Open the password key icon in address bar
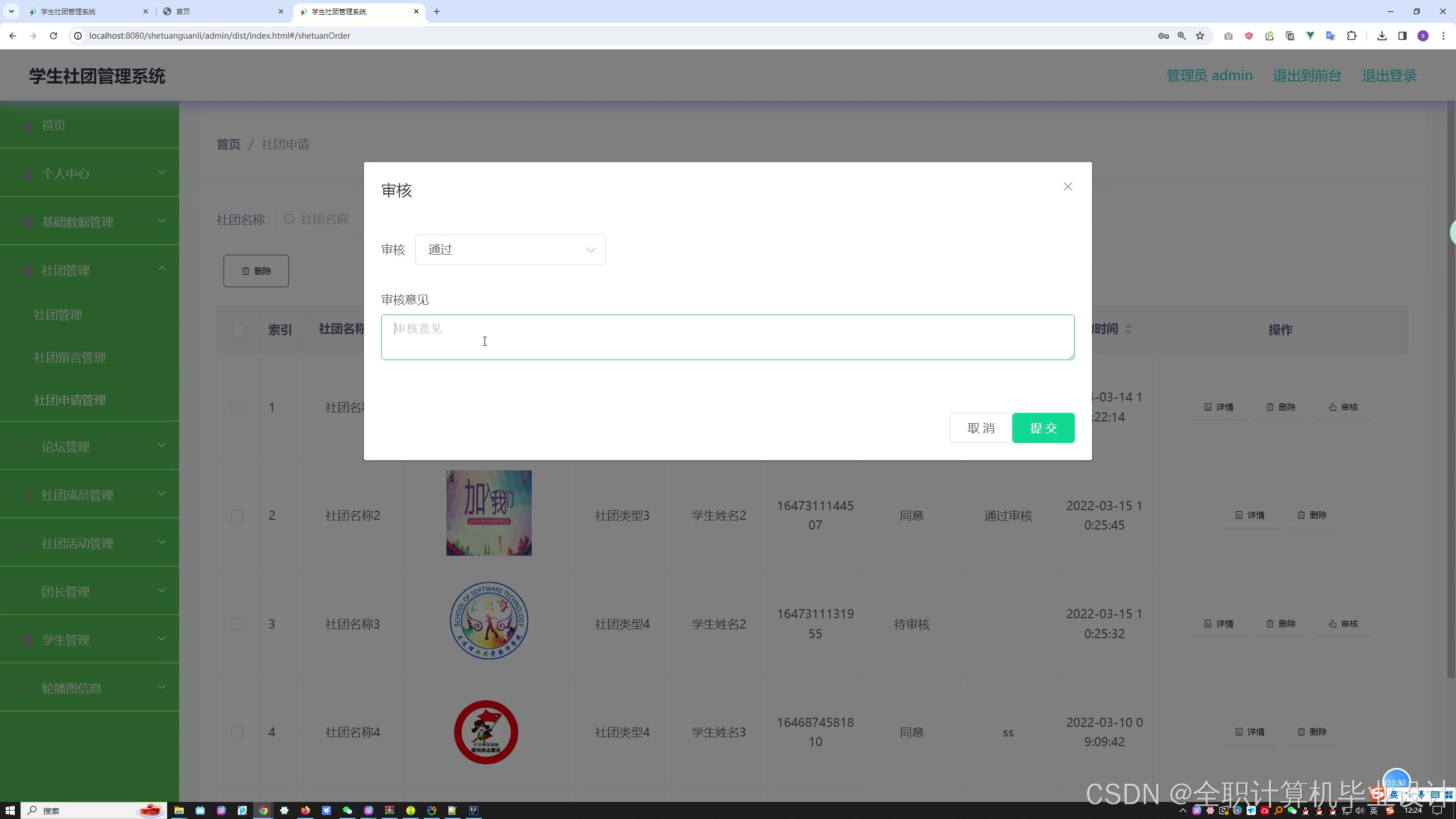This screenshot has width=1456, height=819. pos(1163,36)
